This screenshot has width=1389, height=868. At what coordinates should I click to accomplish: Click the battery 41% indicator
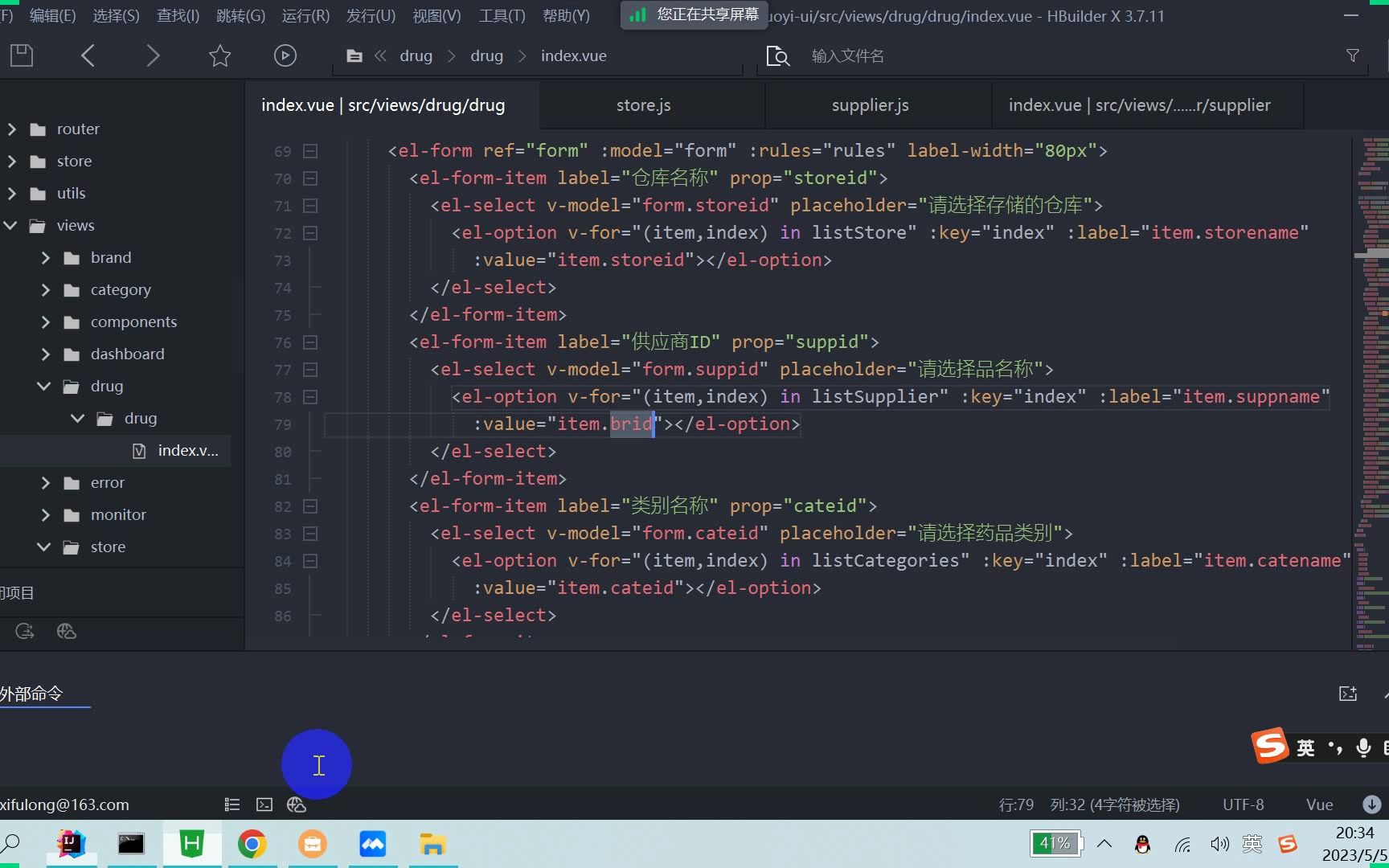tap(1055, 844)
